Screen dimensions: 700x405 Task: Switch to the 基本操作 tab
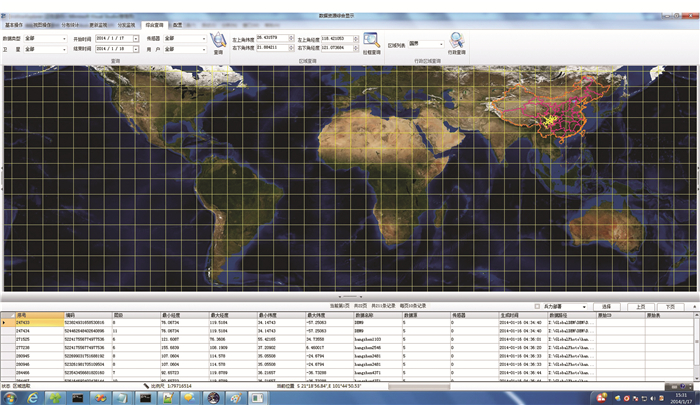point(15,24)
